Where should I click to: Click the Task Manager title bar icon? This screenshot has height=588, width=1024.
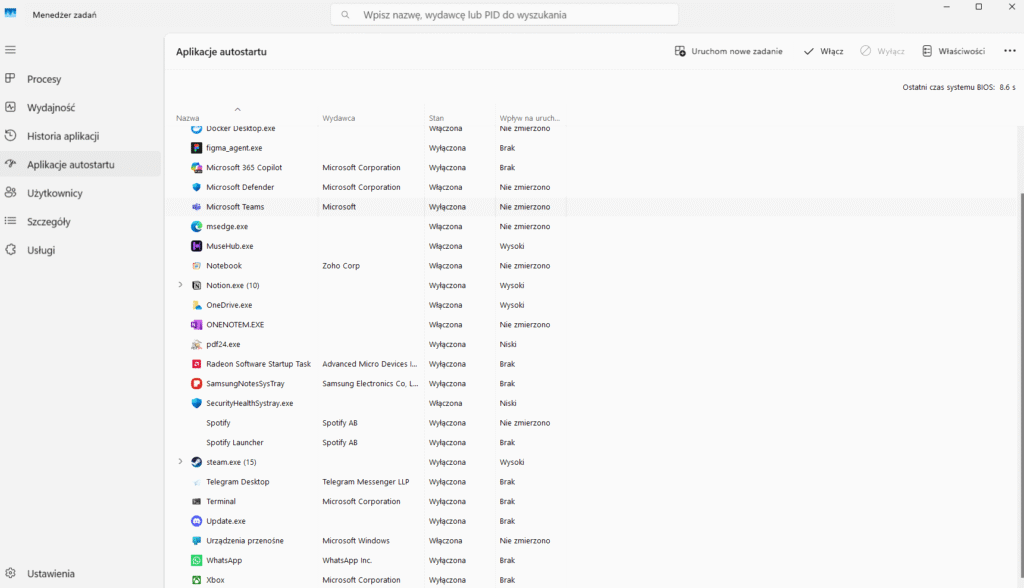(x=10, y=14)
